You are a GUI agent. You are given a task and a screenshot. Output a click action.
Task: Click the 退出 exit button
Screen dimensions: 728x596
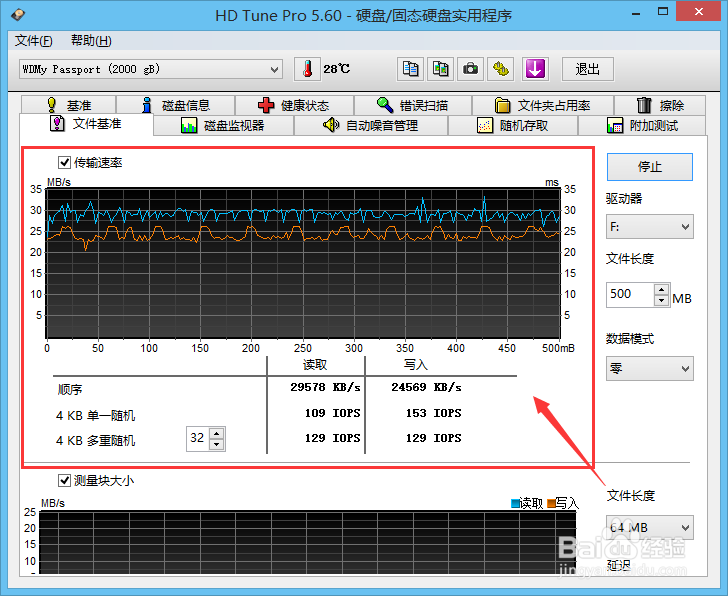pyautogui.click(x=588, y=69)
